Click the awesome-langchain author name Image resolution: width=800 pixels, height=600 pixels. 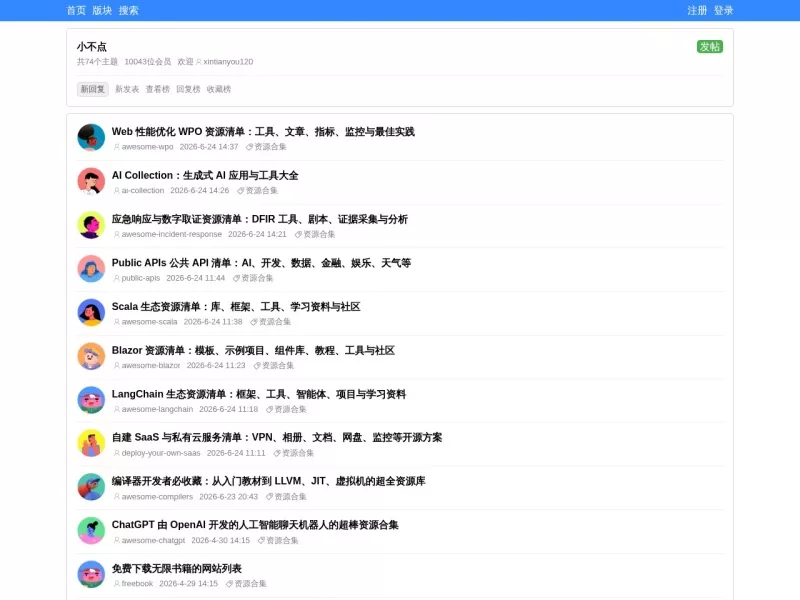[x=157, y=409]
